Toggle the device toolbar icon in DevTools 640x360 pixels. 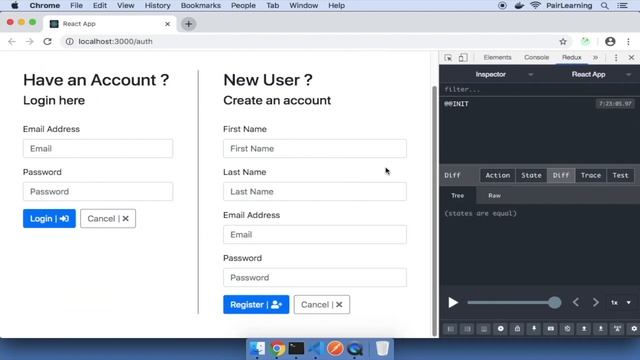pyautogui.click(x=463, y=58)
